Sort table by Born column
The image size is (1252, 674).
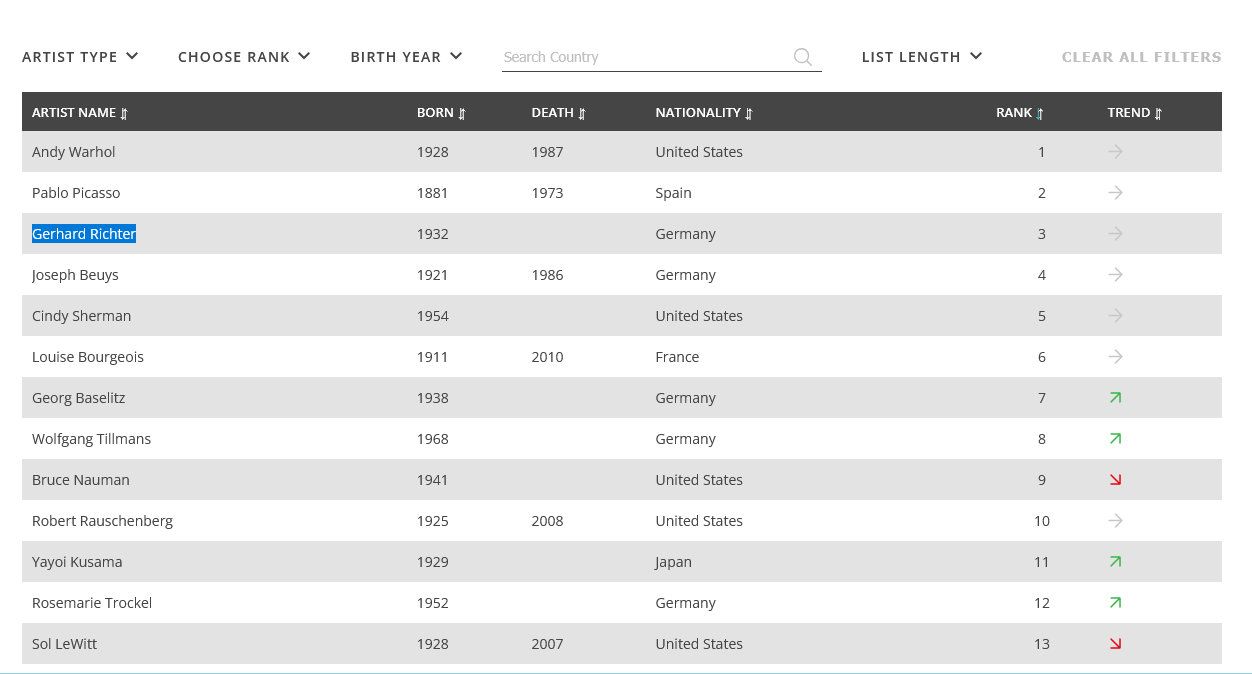pos(442,113)
